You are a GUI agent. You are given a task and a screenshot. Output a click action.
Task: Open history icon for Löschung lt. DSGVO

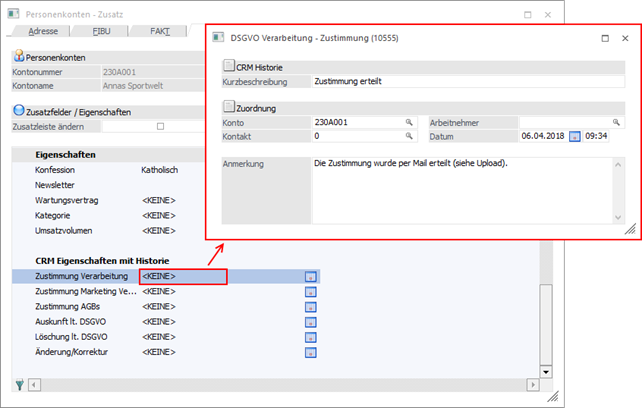(x=310, y=337)
